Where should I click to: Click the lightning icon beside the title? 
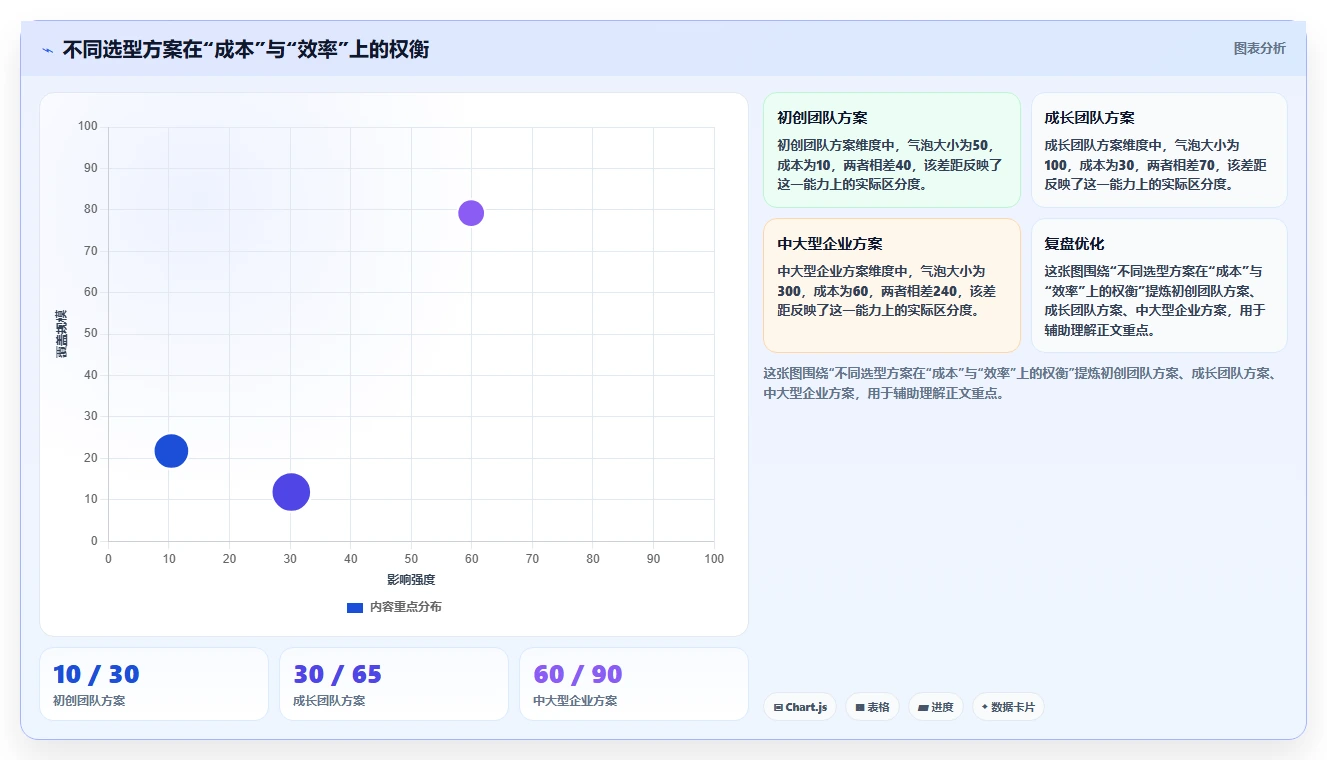pyautogui.click(x=47, y=50)
